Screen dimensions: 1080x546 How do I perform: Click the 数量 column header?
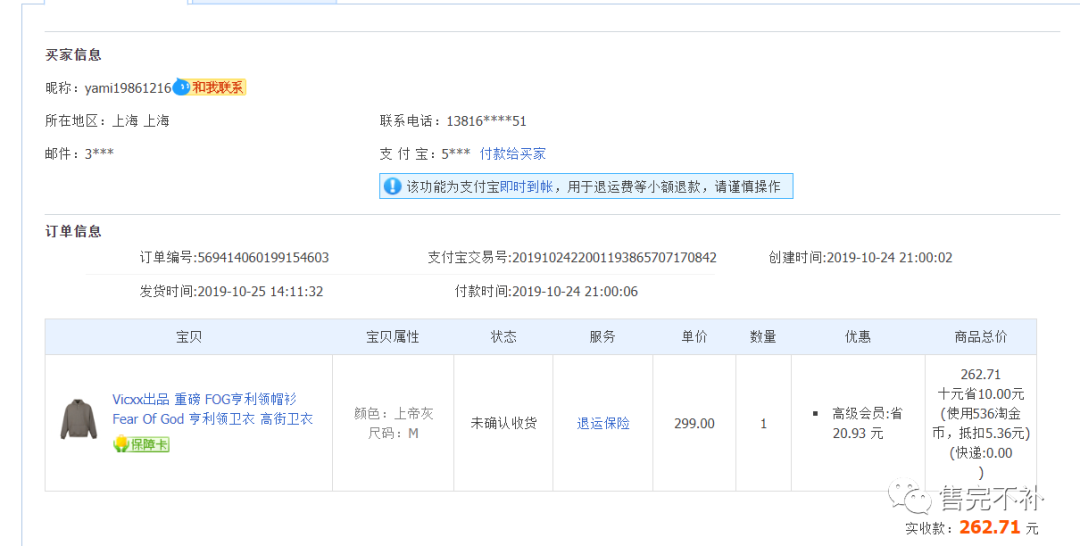763,337
